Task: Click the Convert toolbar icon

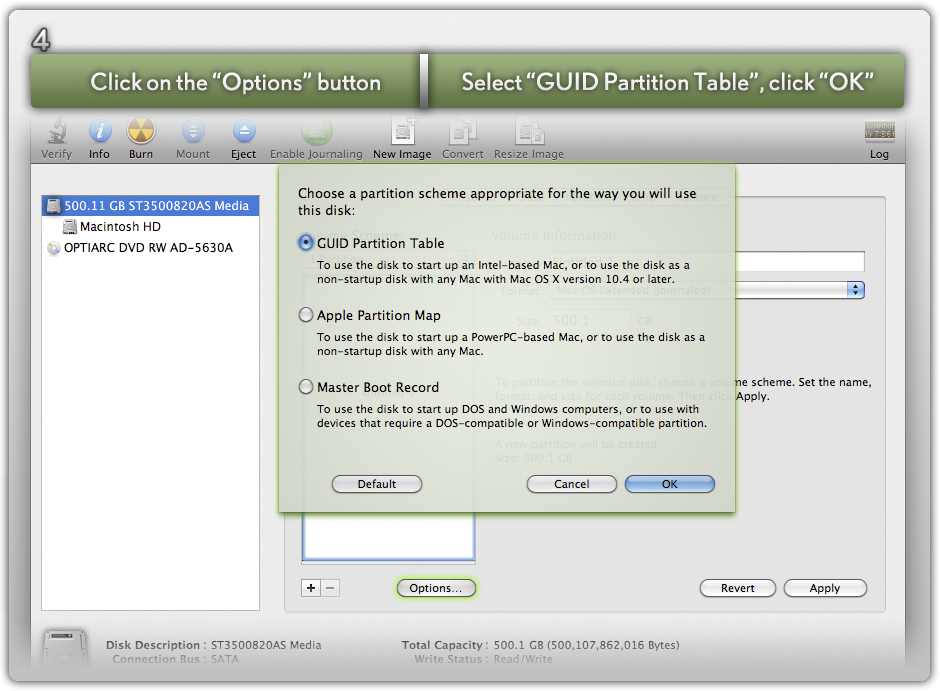Action: 463,131
